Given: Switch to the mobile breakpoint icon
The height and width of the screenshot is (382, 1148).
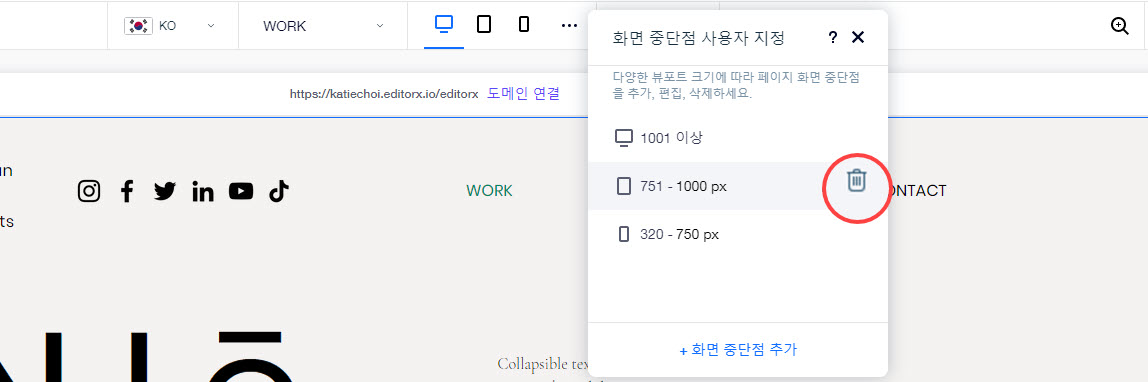Looking at the screenshot, I should (523, 25).
